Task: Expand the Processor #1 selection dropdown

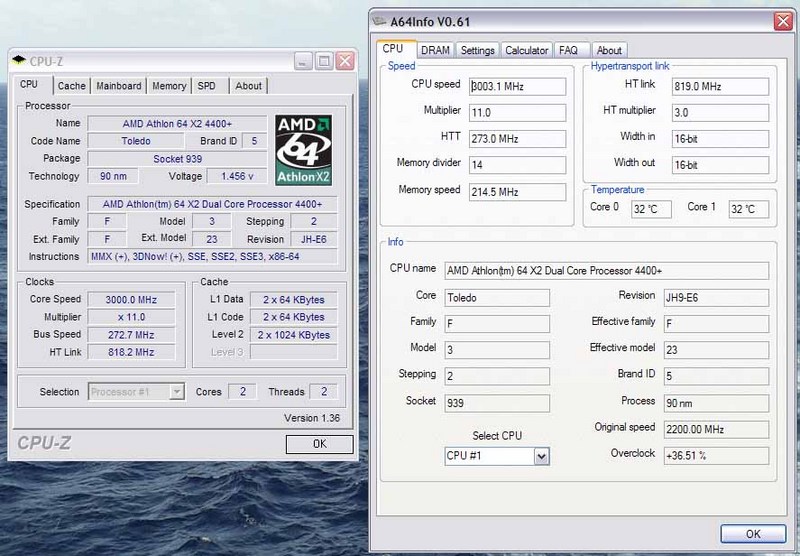Action: pos(177,392)
